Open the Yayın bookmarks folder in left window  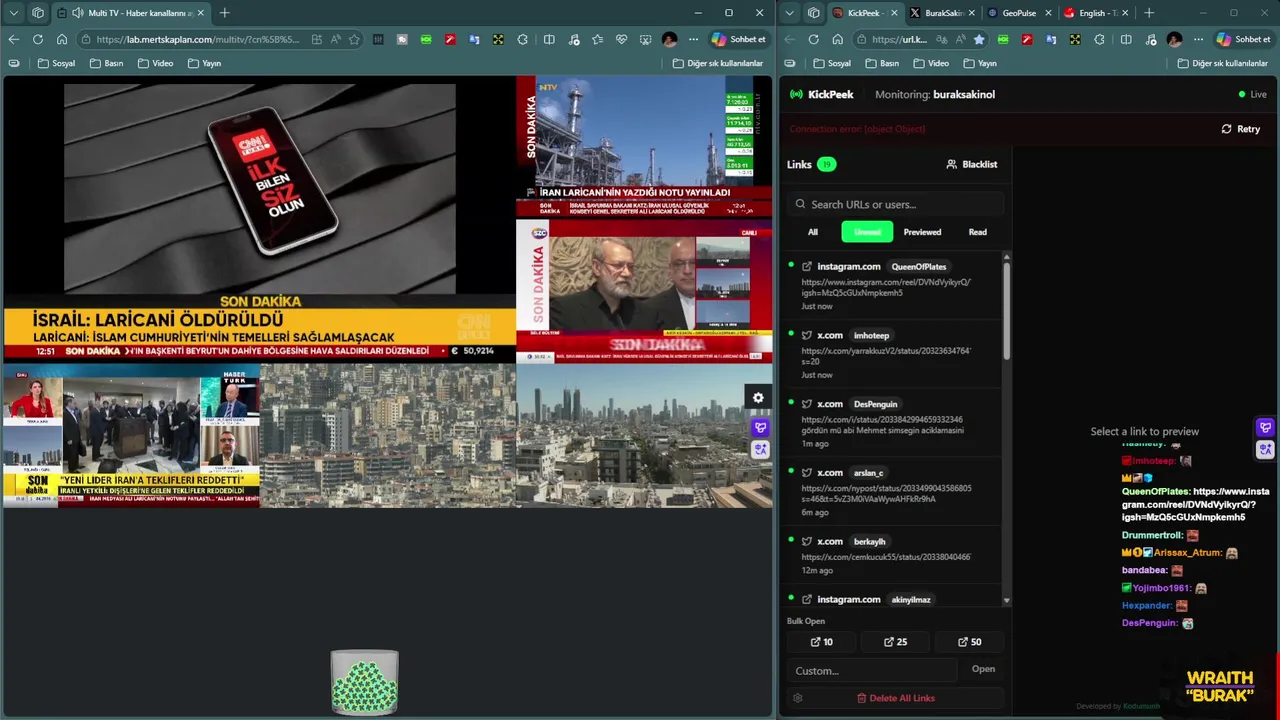203,63
